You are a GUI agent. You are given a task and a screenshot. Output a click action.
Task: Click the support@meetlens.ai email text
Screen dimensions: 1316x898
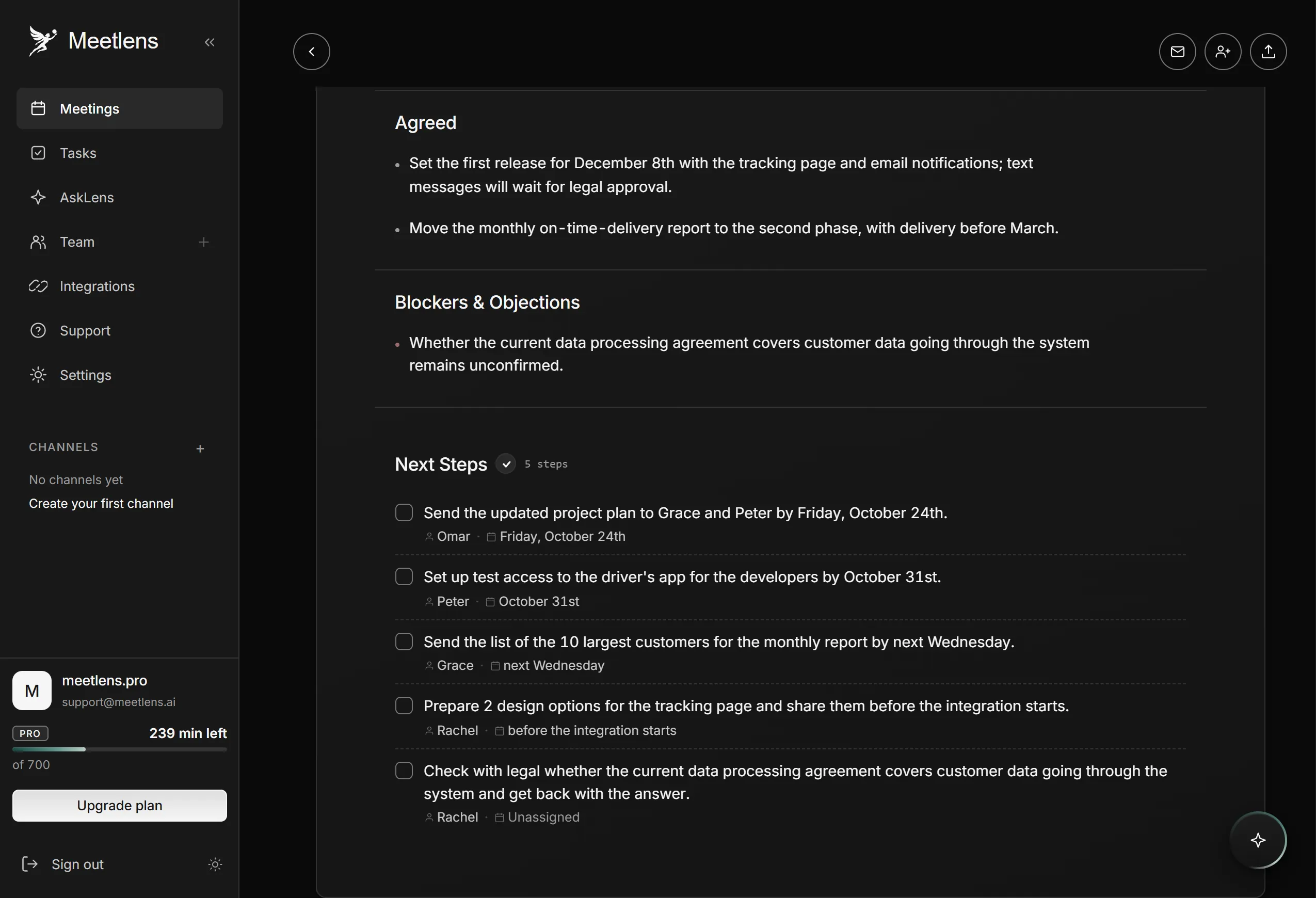point(119,701)
